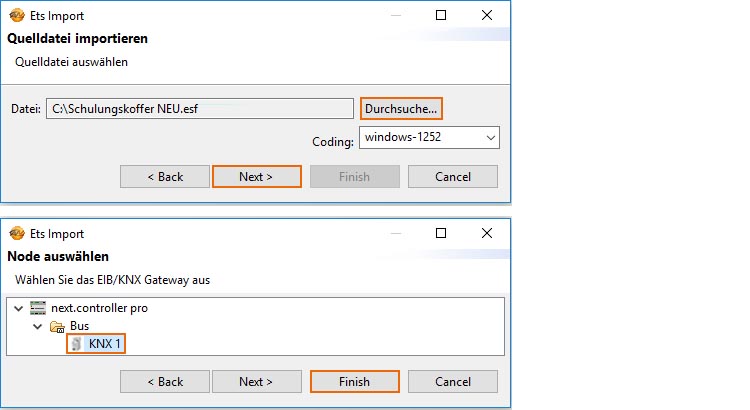This screenshot has width=750, height=410.
Task: Collapse the Bus folder node
Action: (x=36, y=326)
